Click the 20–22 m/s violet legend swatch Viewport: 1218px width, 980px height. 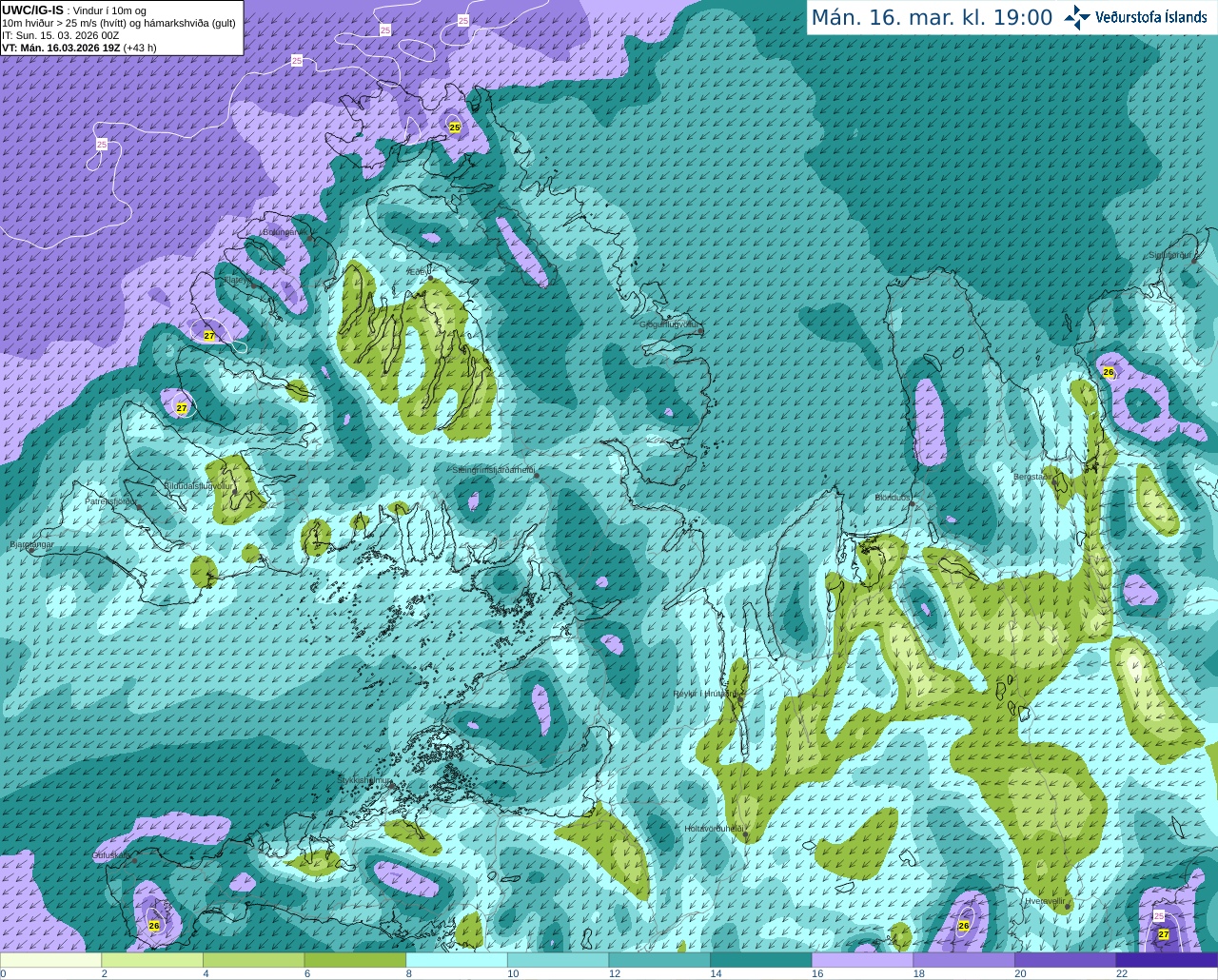(1066, 960)
